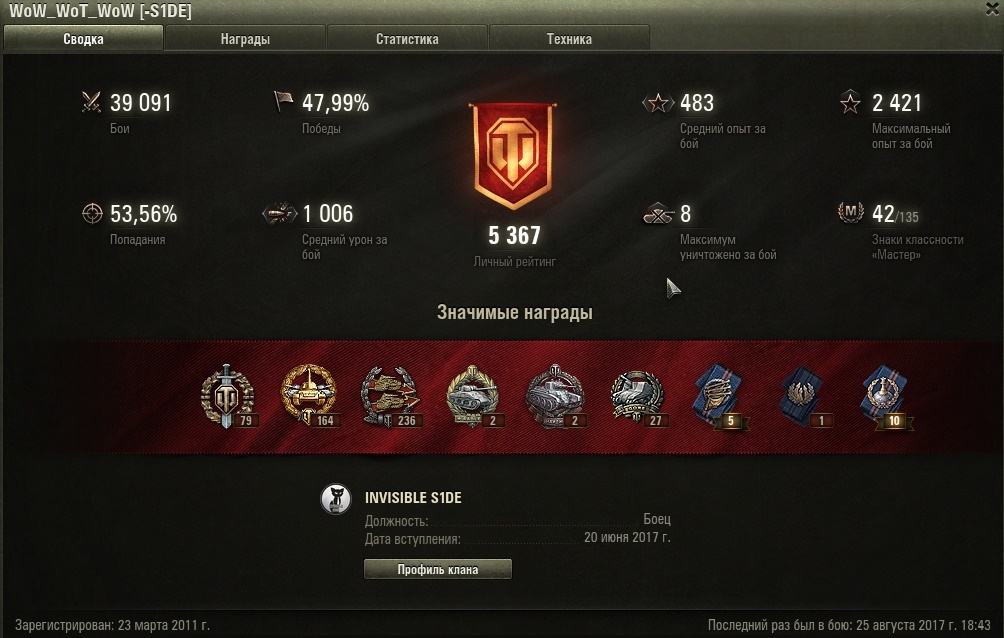Click the crosshair hit ratio icon
1004x638 pixels.
(92, 213)
